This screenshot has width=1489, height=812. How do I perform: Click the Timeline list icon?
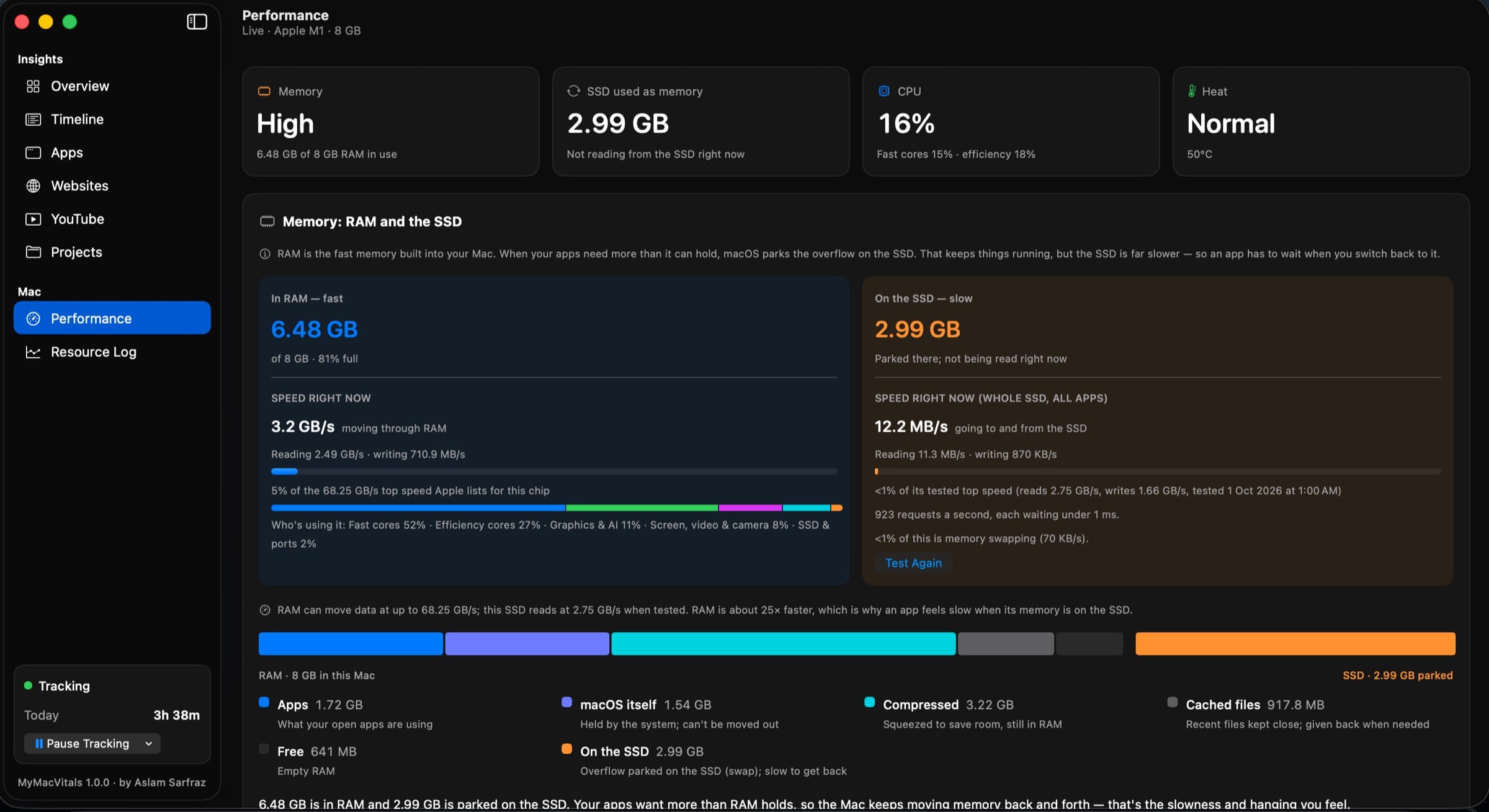[x=33, y=120]
